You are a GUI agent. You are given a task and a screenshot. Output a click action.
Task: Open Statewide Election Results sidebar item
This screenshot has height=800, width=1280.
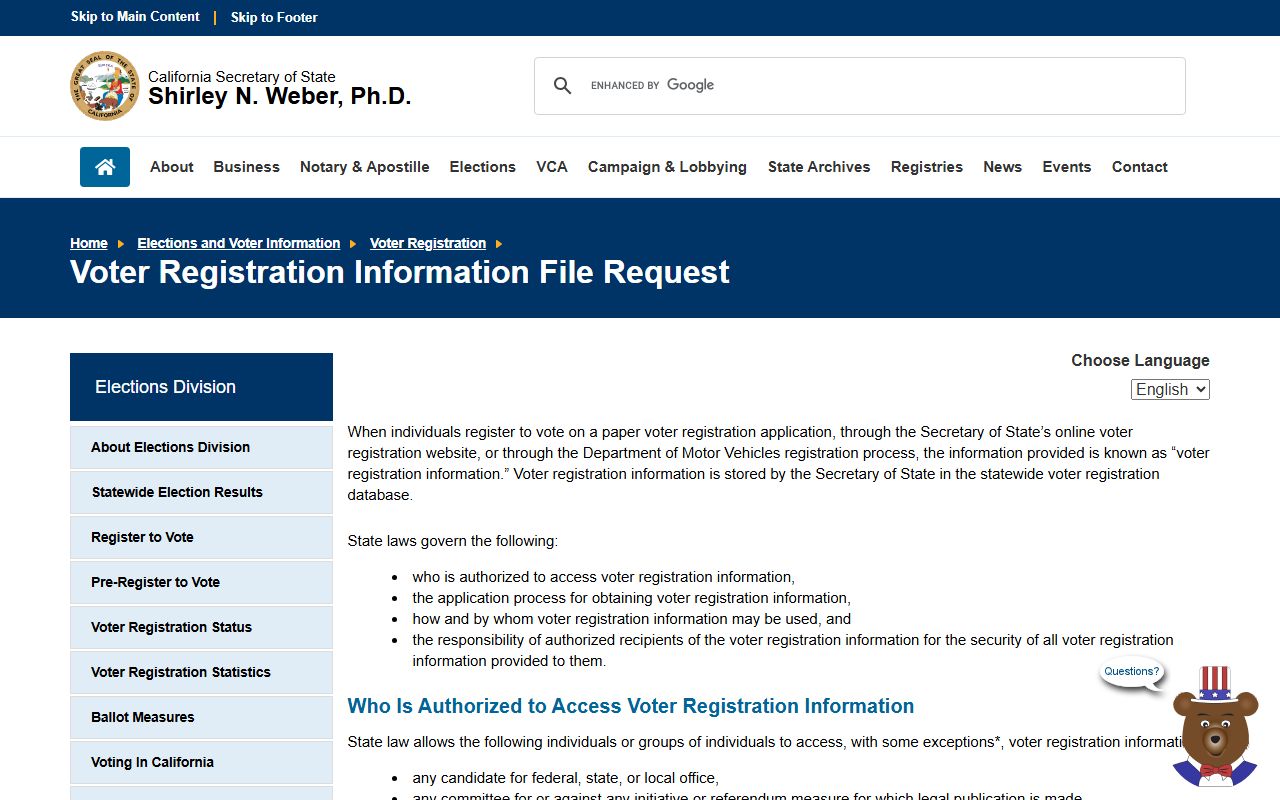point(201,492)
